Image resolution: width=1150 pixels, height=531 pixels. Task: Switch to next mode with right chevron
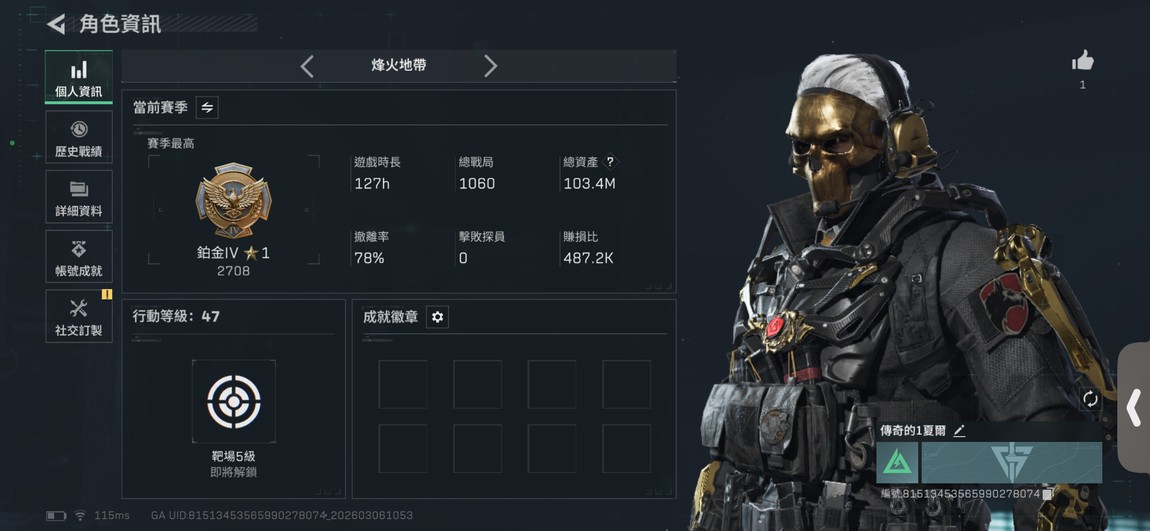tap(490, 66)
